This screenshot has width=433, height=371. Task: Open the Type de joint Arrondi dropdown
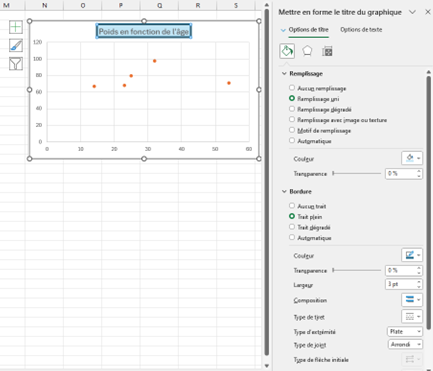point(405,344)
